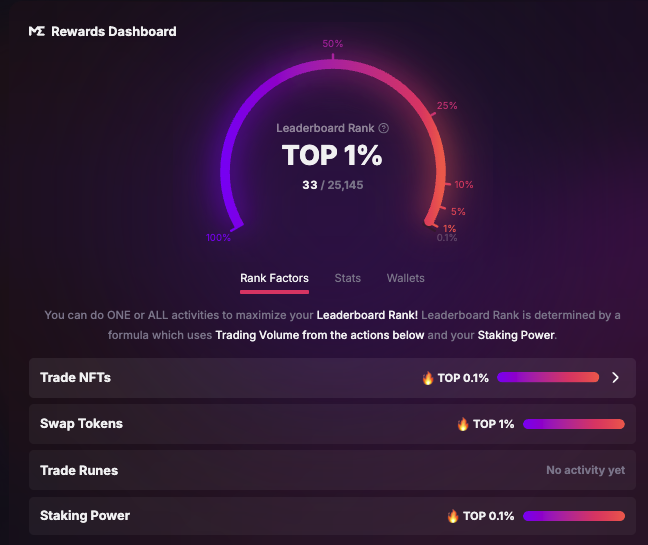This screenshot has height=545, width=648.
Task: Click the flame icon in Swap Tokens row
Action: [x=463, y=424]
